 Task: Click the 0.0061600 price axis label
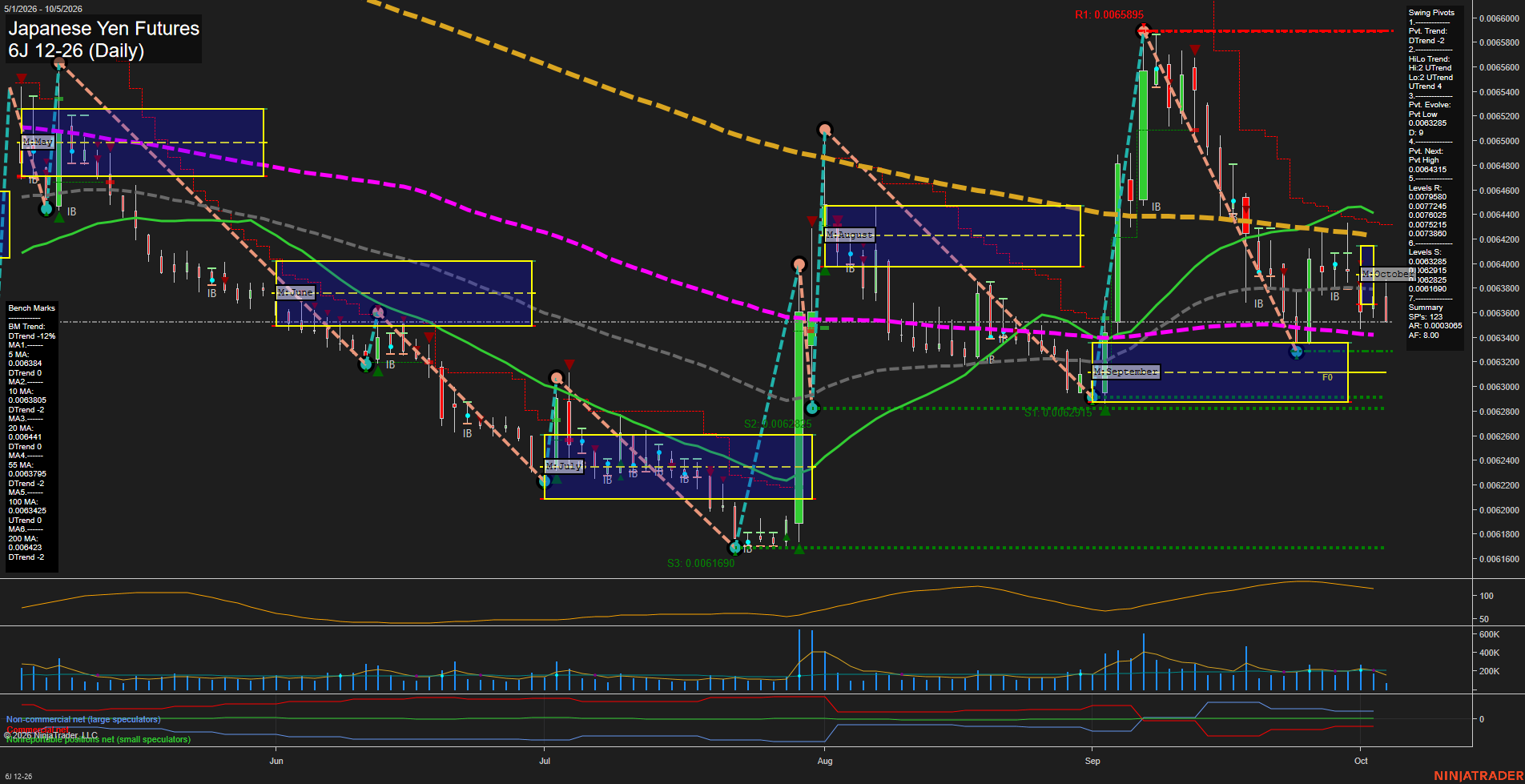(x=1499, y=559)
